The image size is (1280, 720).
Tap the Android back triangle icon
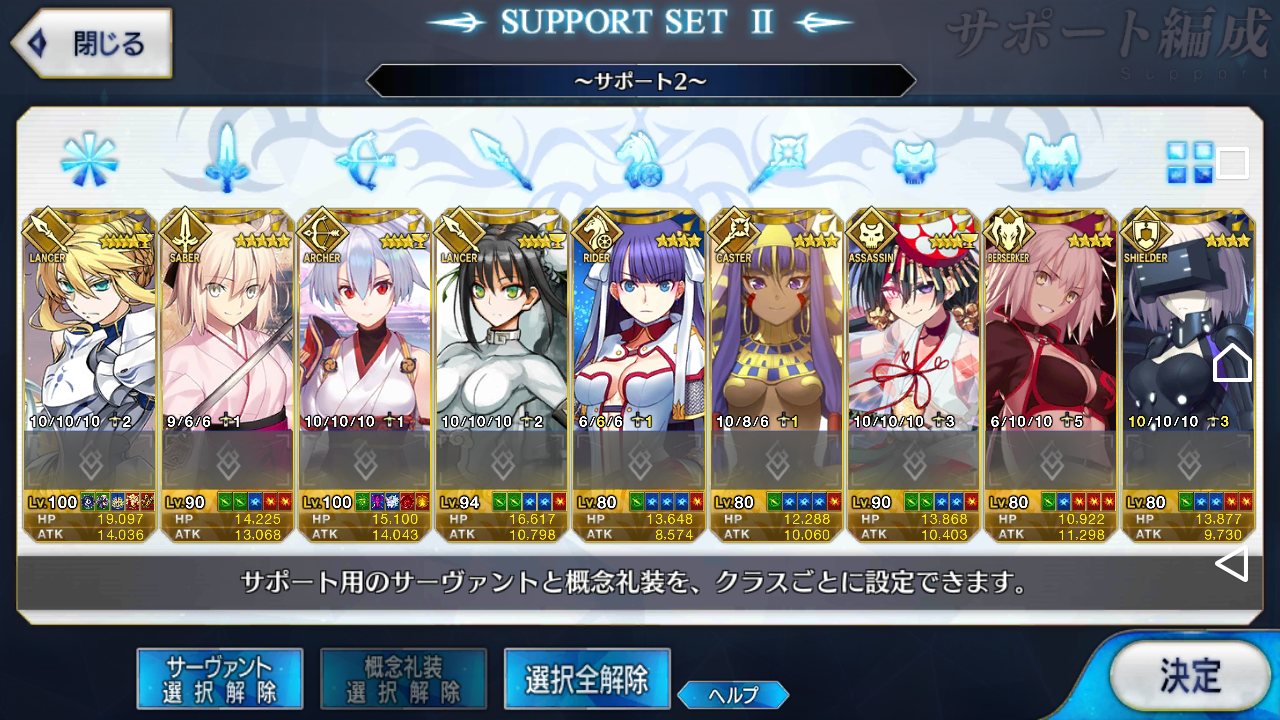[x=1232, y=564]
